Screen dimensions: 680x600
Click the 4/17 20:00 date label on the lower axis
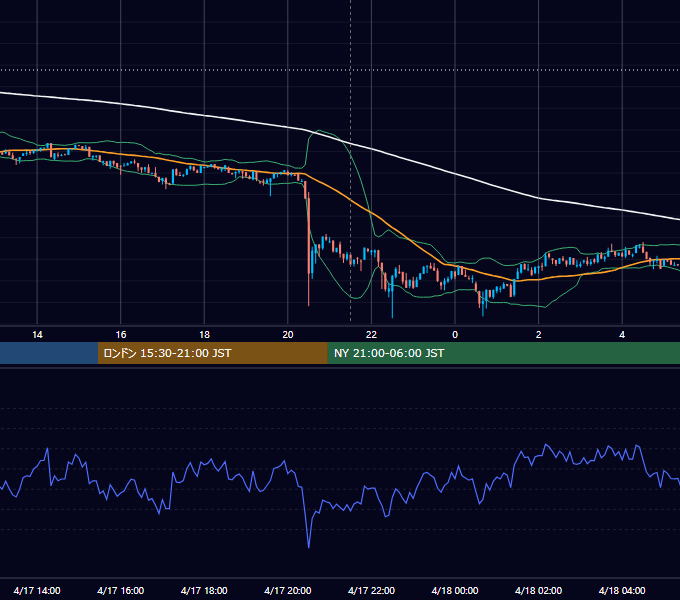coord(288,590)
